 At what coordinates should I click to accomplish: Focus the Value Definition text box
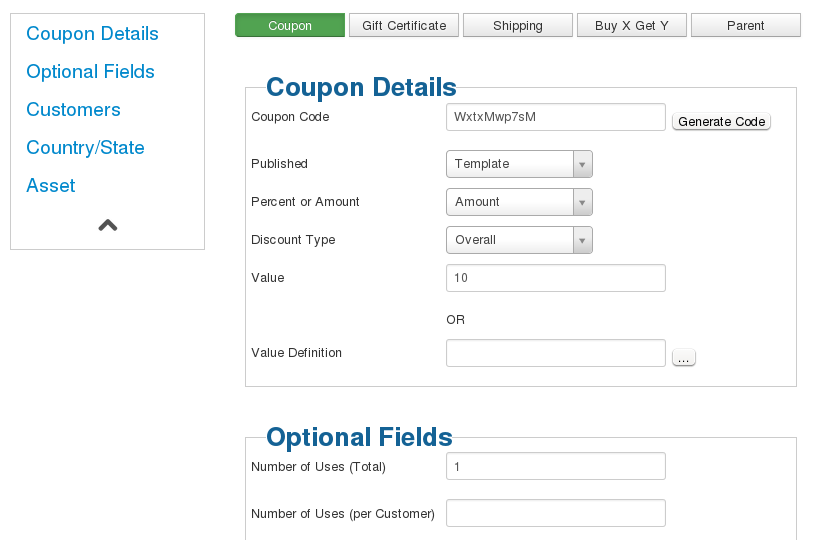click(x=556, y=353)
